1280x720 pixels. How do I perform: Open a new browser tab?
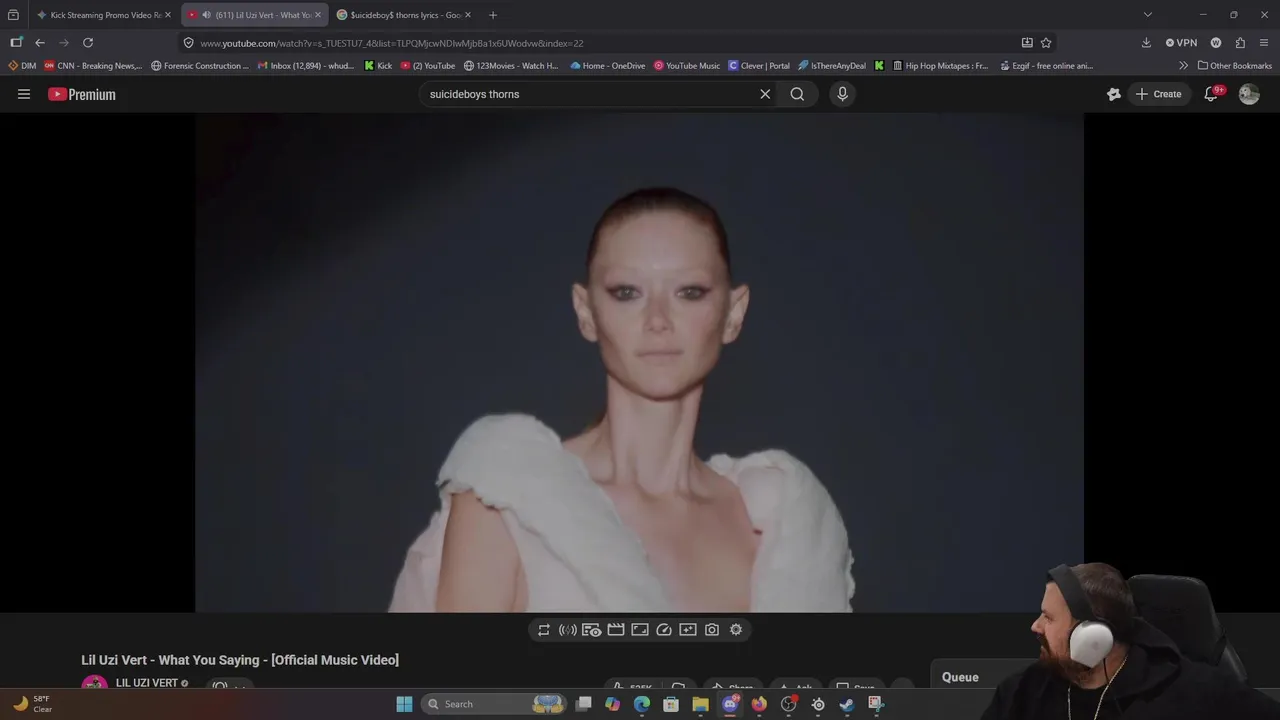pyautogui.click(x=492, y=15)
